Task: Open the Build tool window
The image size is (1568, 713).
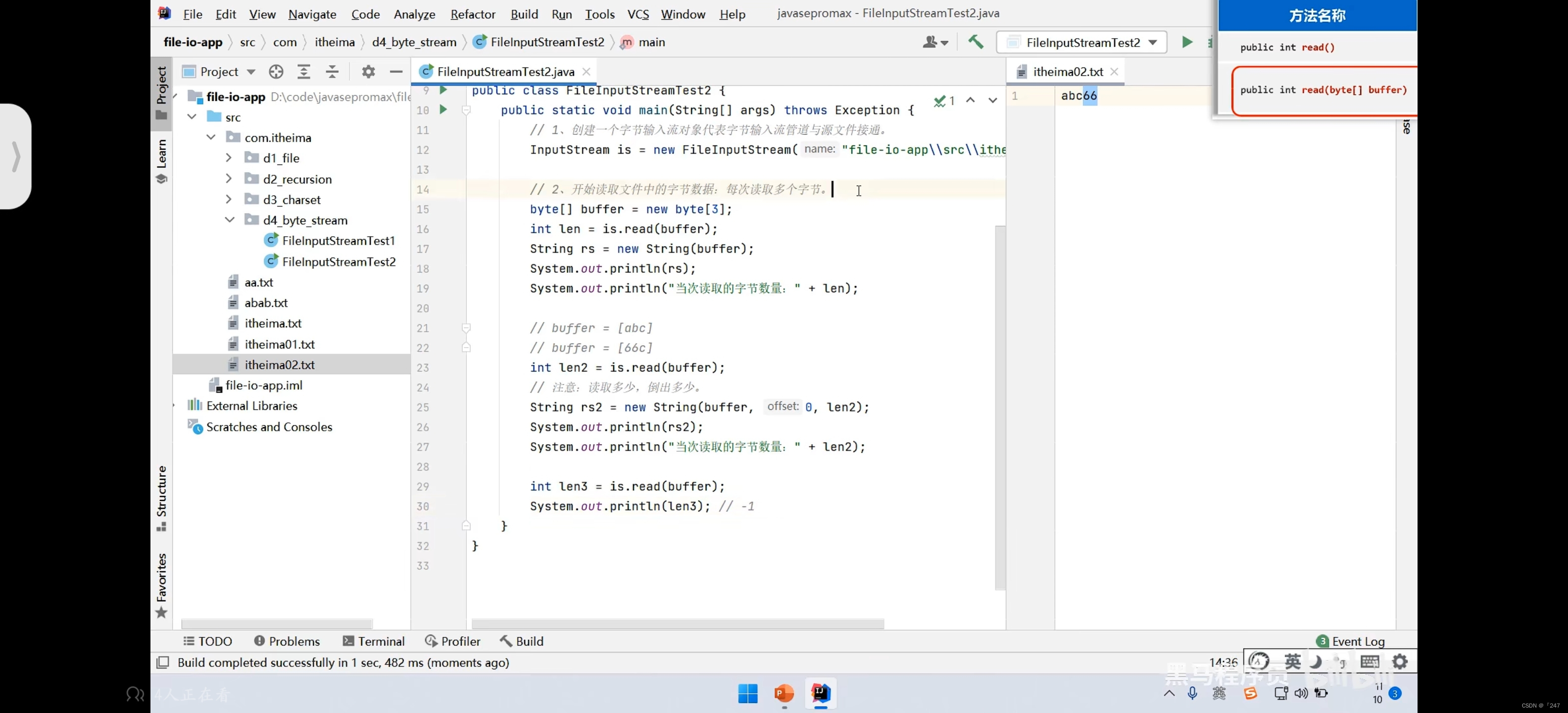Action: 522,641
